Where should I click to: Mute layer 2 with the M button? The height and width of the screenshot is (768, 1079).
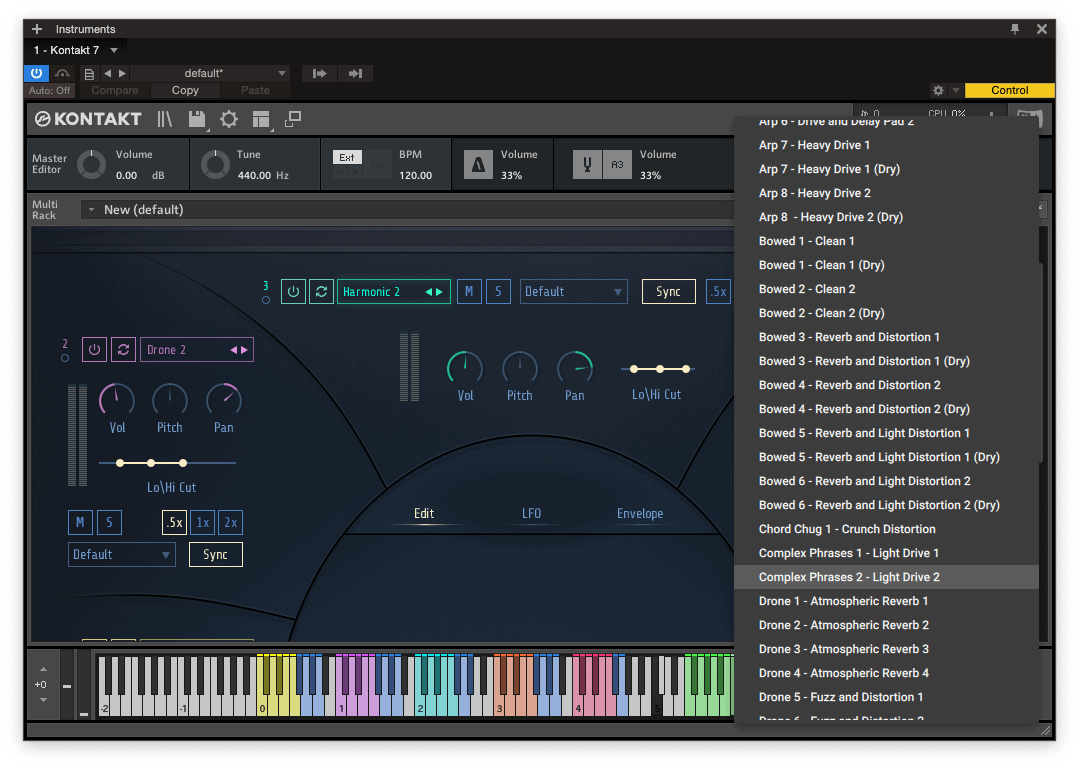click(80, 522)
